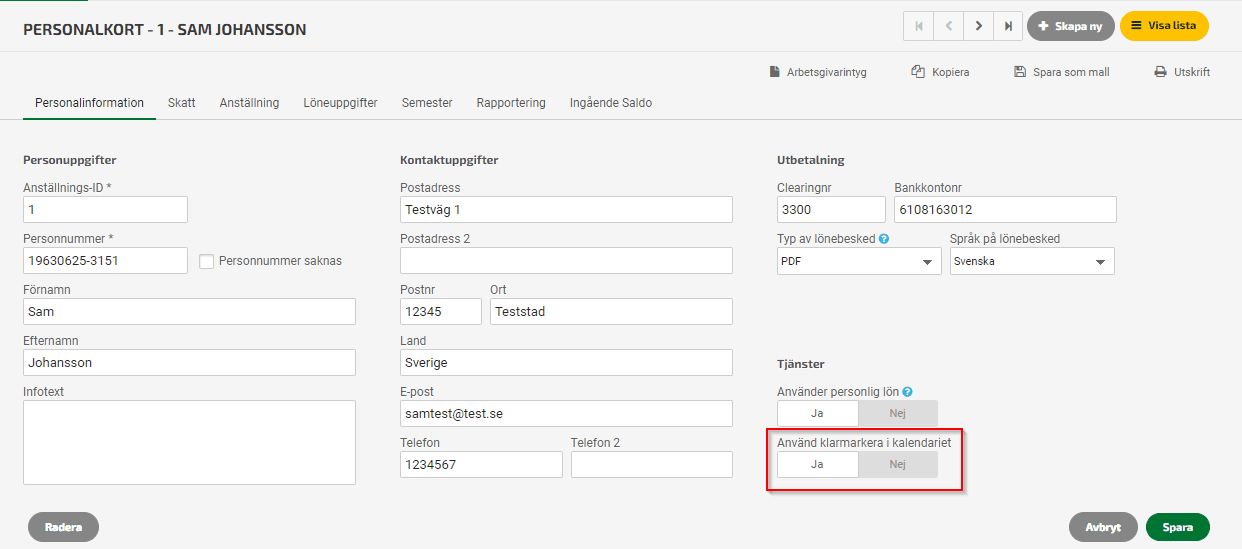The image size is (1242, 549).
Task: Open the Typ av lönebesked PDF dropdown
Action: (859, 261)
